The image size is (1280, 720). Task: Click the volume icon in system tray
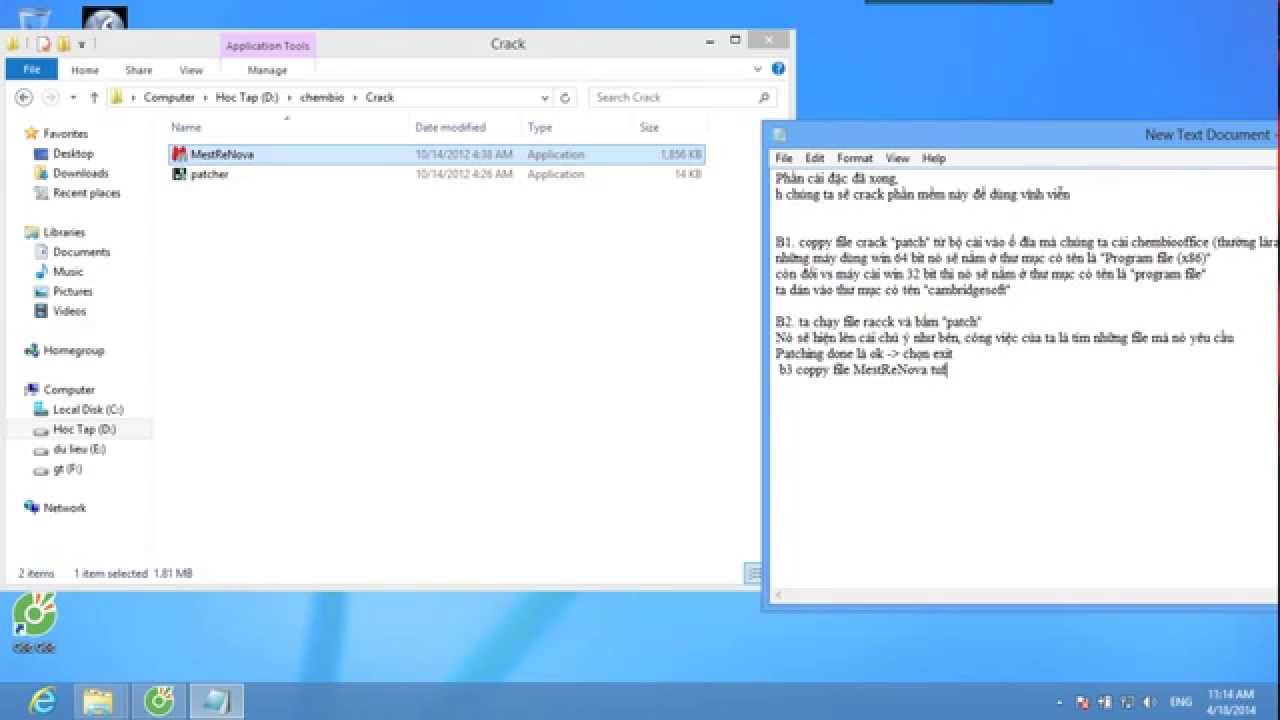(1150, 702)
